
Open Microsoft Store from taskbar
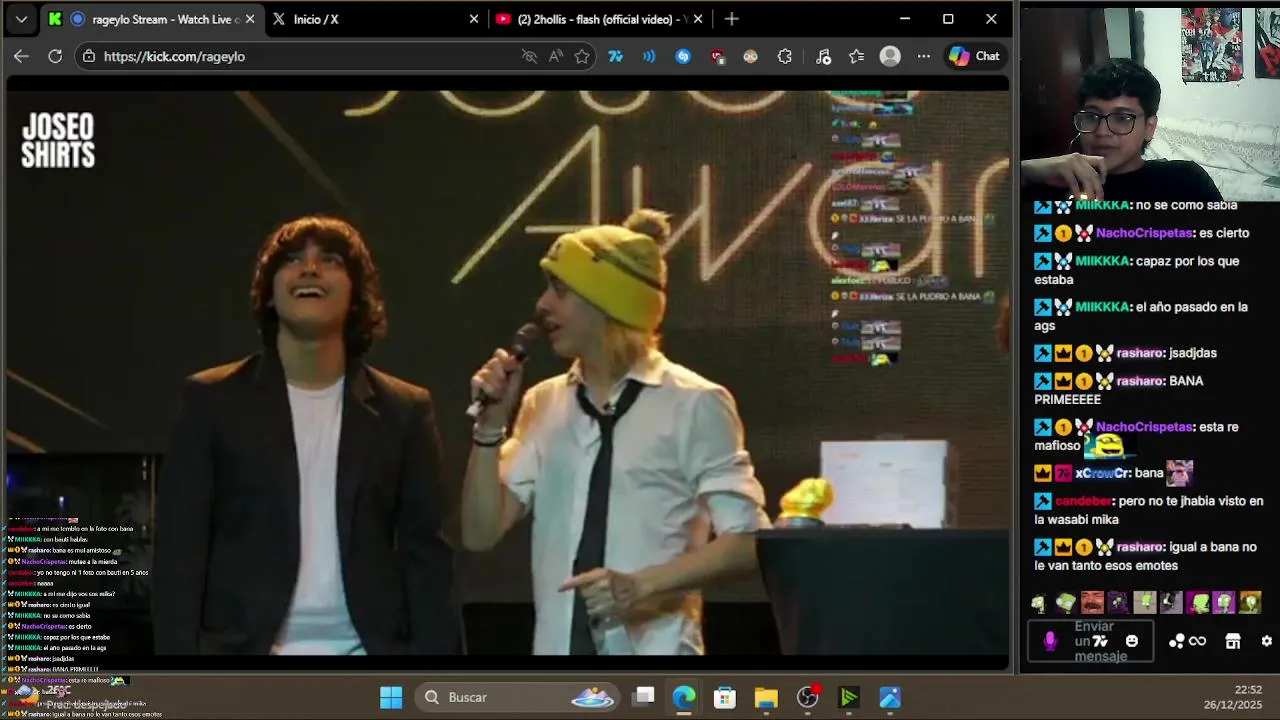click(725, 697)
